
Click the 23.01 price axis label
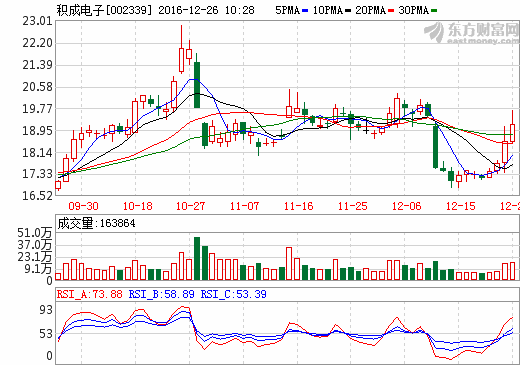pos(37,21)
